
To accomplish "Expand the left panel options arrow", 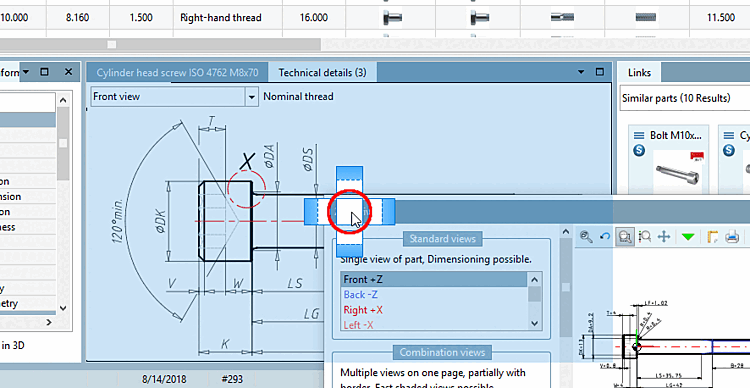I will tap(26, 72).
